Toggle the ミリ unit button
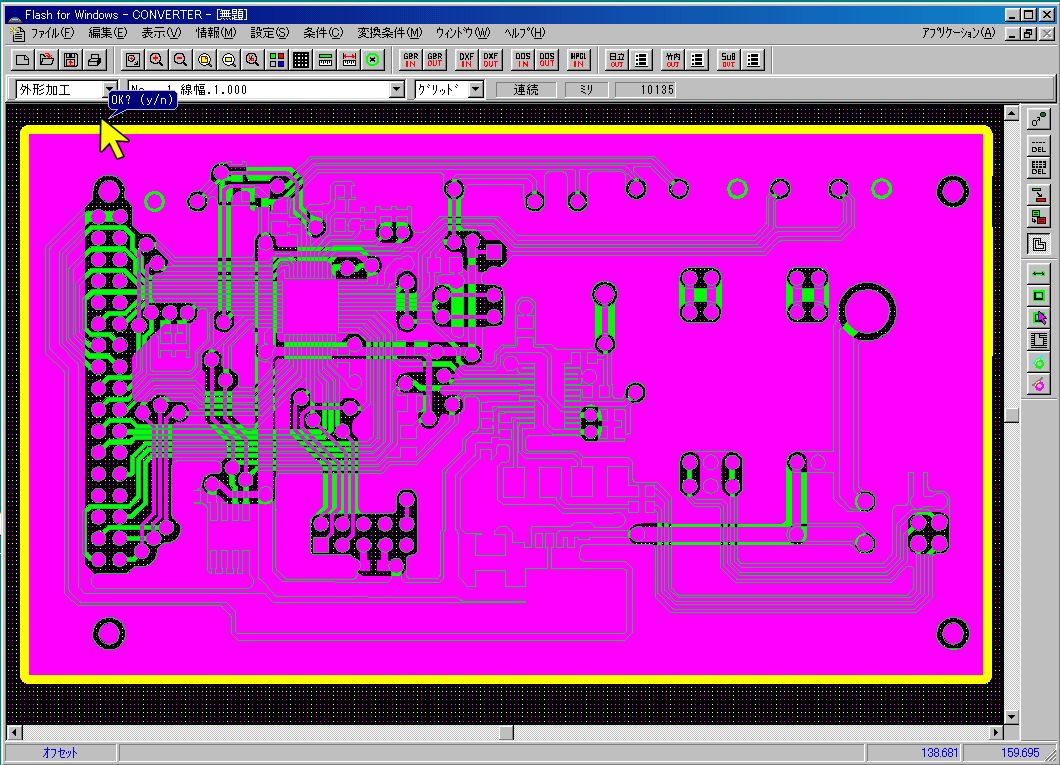The width and height of the screenshot is (1060, 765). (x=586, y=89)
